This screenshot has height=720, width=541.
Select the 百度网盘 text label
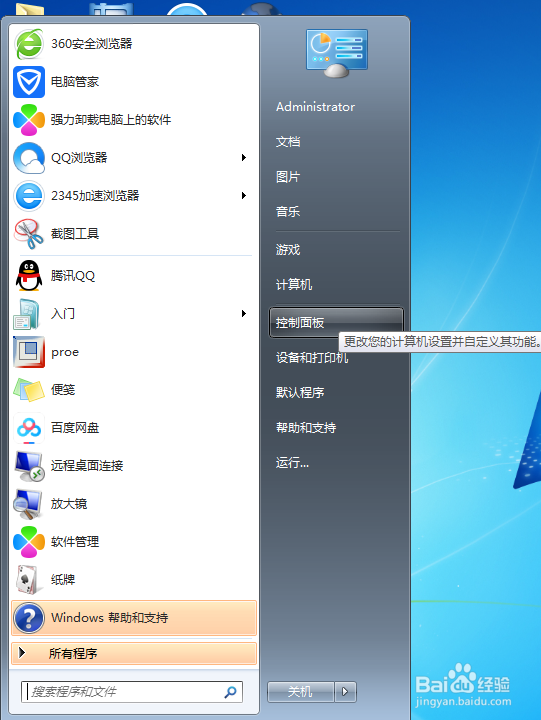pyautogui.click(x=75, y=428)
